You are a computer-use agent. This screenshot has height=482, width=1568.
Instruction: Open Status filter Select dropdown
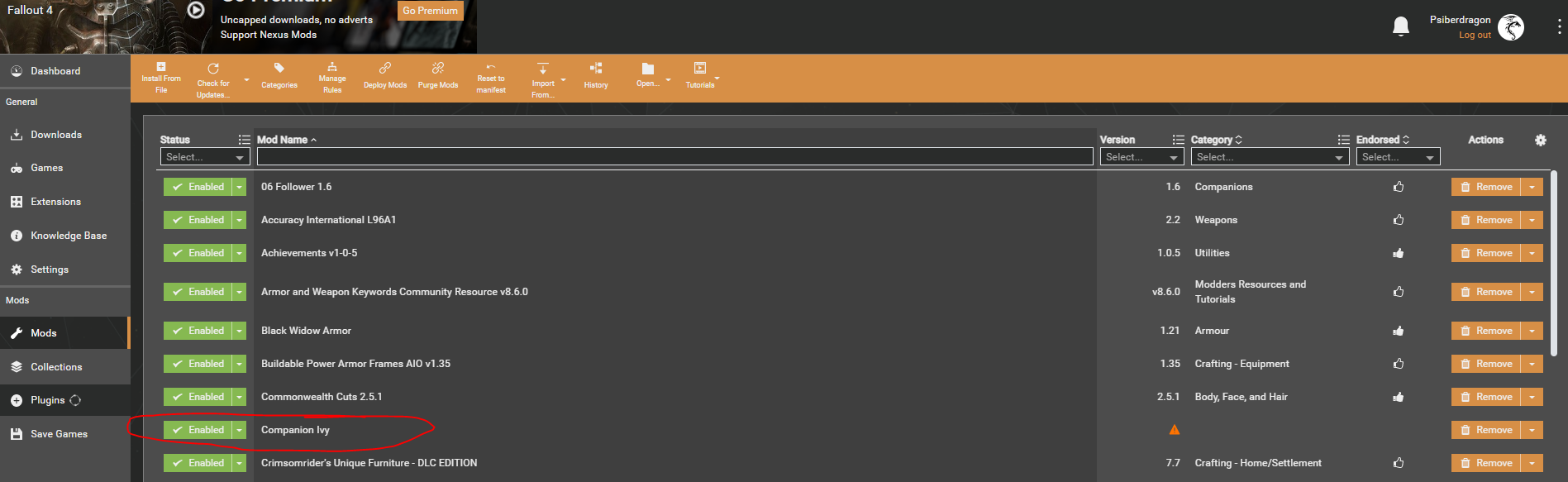pyautogui.click(x=205, y=157)
